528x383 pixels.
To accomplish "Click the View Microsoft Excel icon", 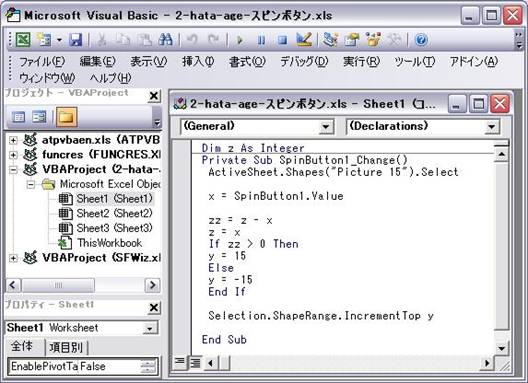I will [23, 40].
